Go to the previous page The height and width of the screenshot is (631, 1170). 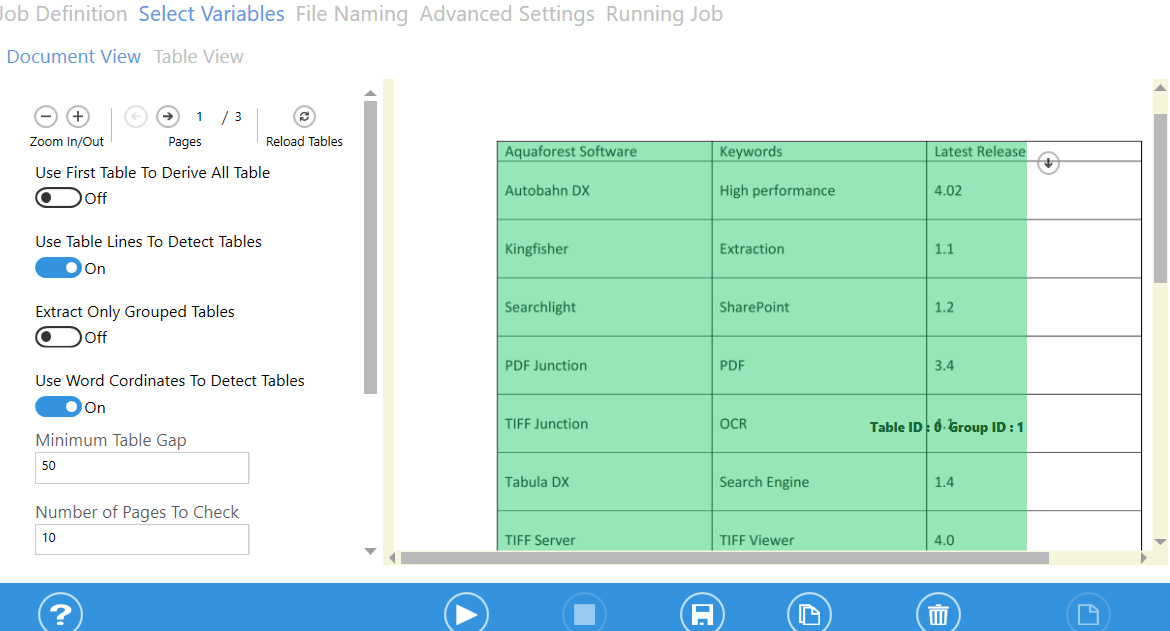(135, 116)
